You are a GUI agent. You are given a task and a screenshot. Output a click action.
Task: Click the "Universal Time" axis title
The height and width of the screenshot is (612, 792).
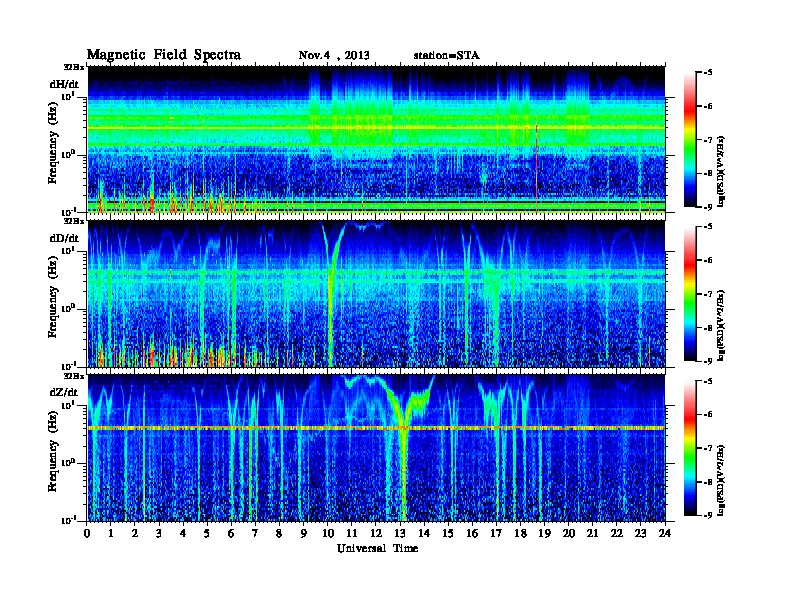tap(377, 548)
